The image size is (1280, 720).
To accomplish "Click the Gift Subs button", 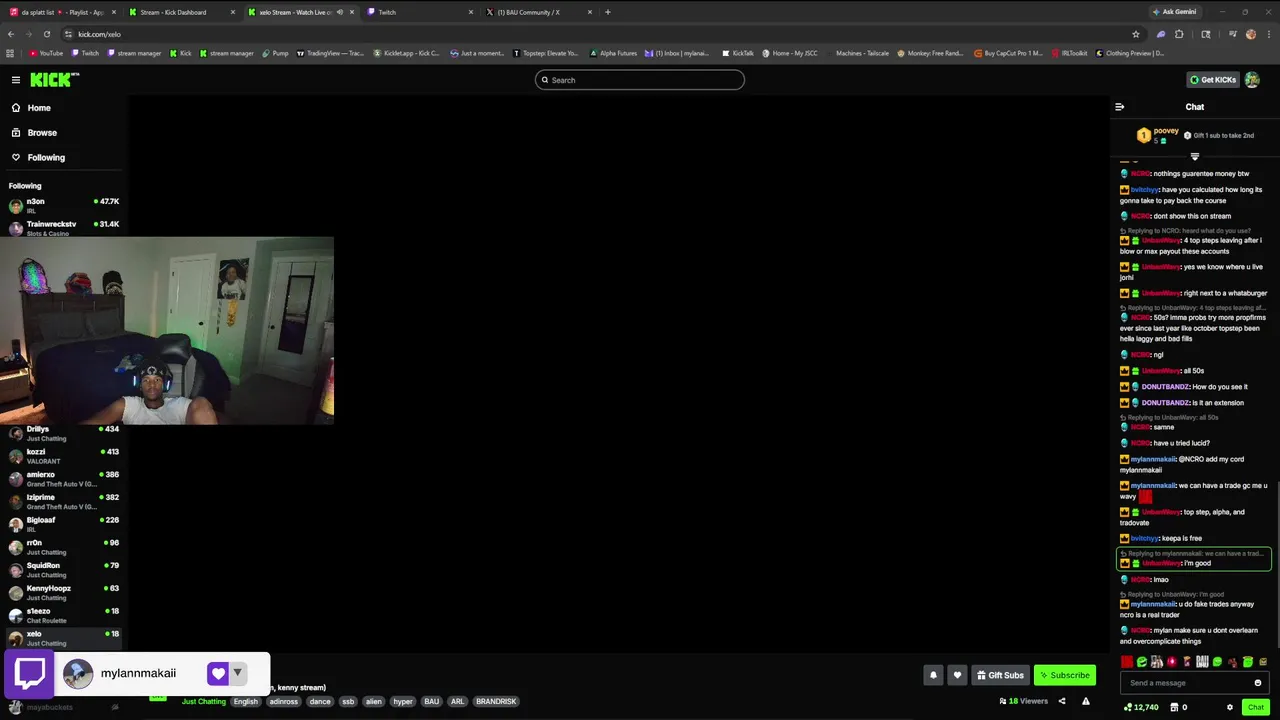I will pos(1000,675).
